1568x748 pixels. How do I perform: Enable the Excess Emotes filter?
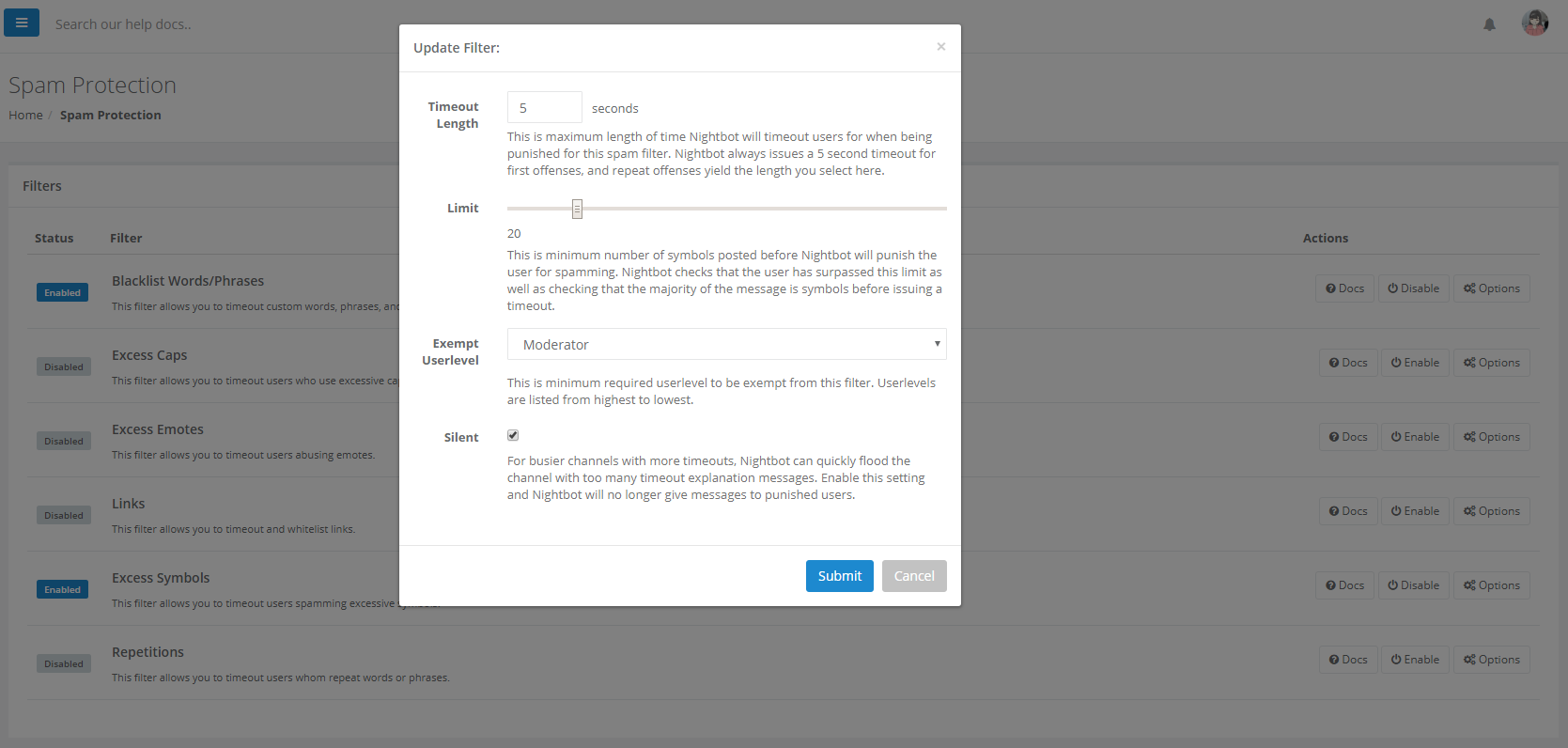tap(1415, 437)
